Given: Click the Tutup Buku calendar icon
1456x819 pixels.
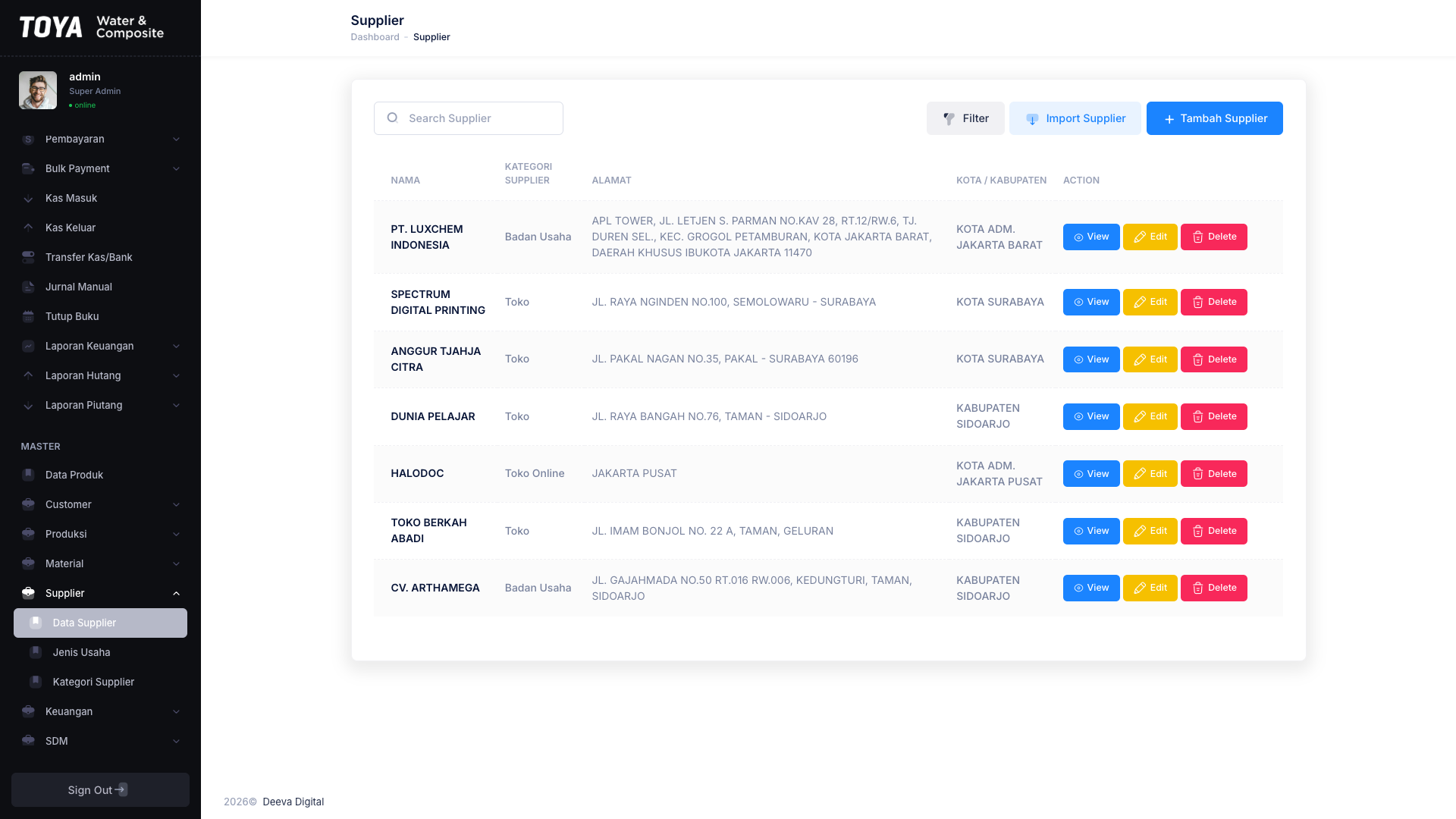Looking at the screenshot, I should pyautogui.click(x=28, y=316).
